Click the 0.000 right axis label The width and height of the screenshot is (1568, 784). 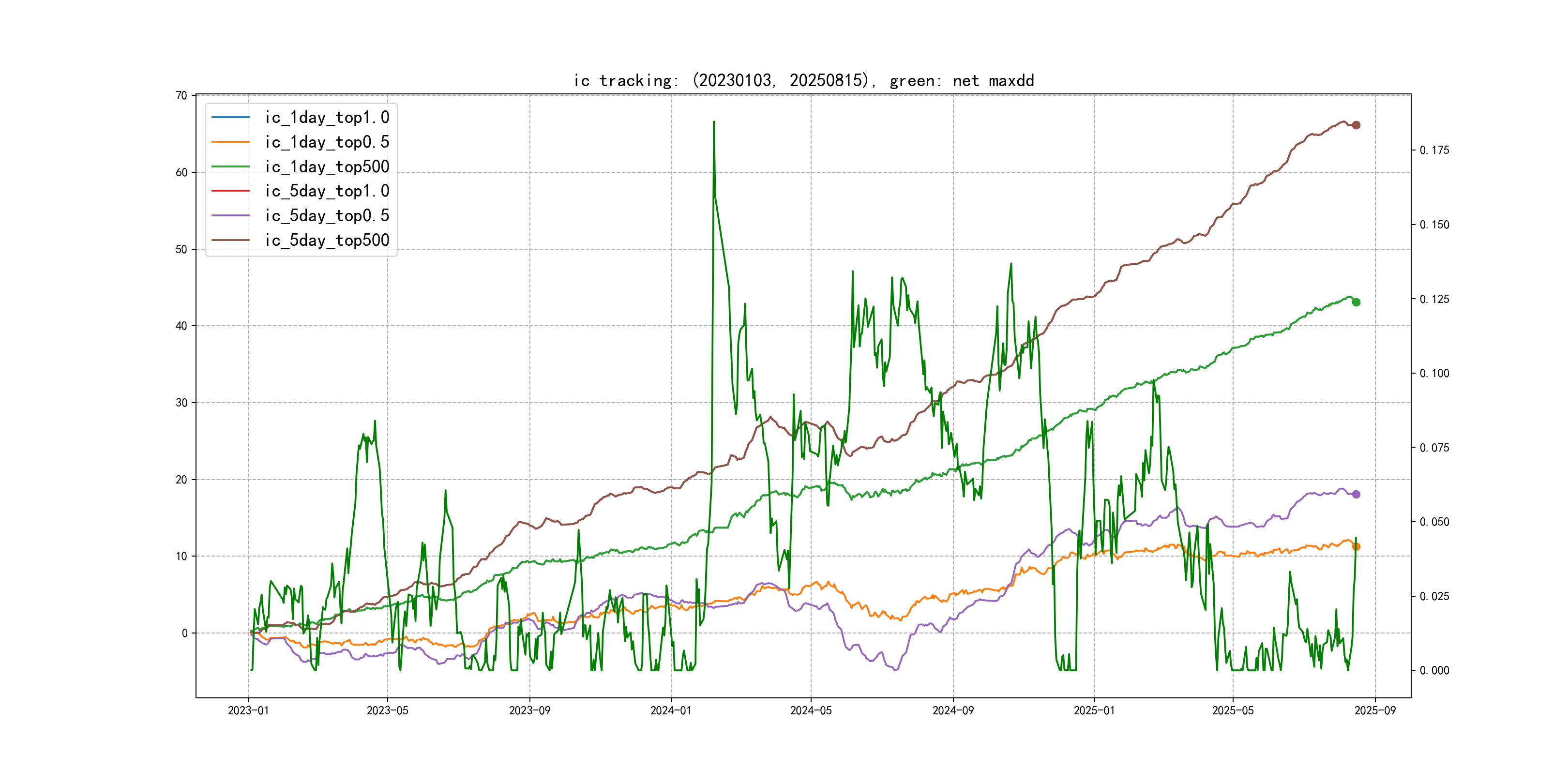(1434, 670)
